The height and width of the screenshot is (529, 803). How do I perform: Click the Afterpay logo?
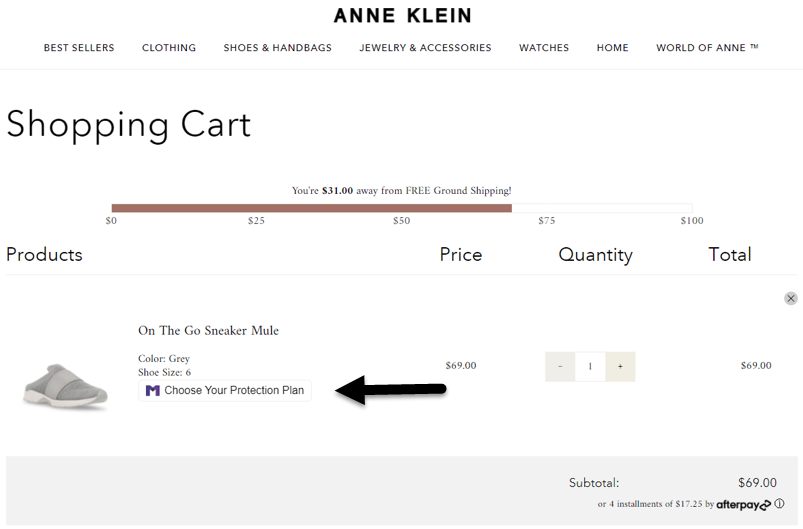pos(743,505)
